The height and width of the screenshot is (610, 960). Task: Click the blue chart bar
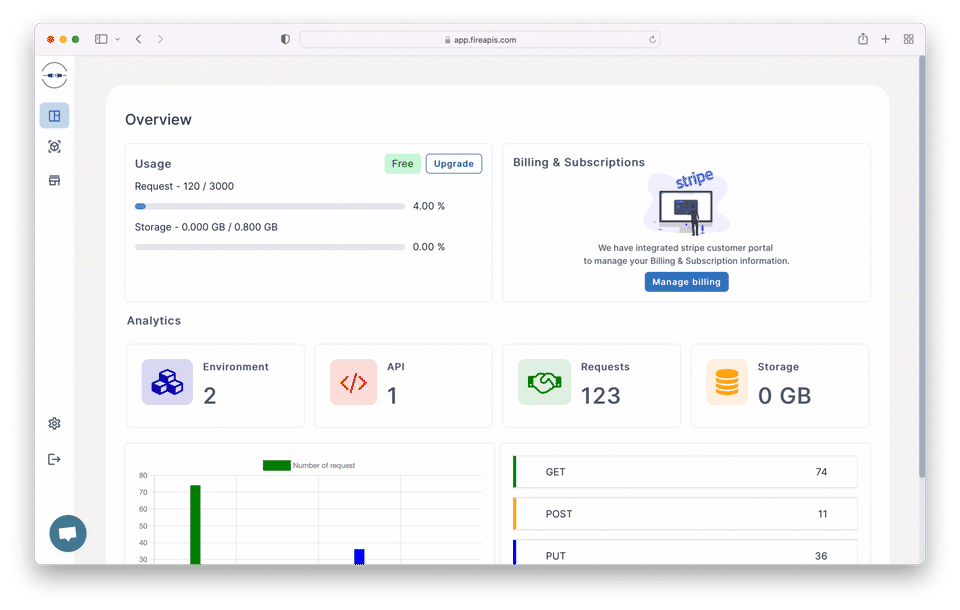pyautogui.click(x=359, y=557)
